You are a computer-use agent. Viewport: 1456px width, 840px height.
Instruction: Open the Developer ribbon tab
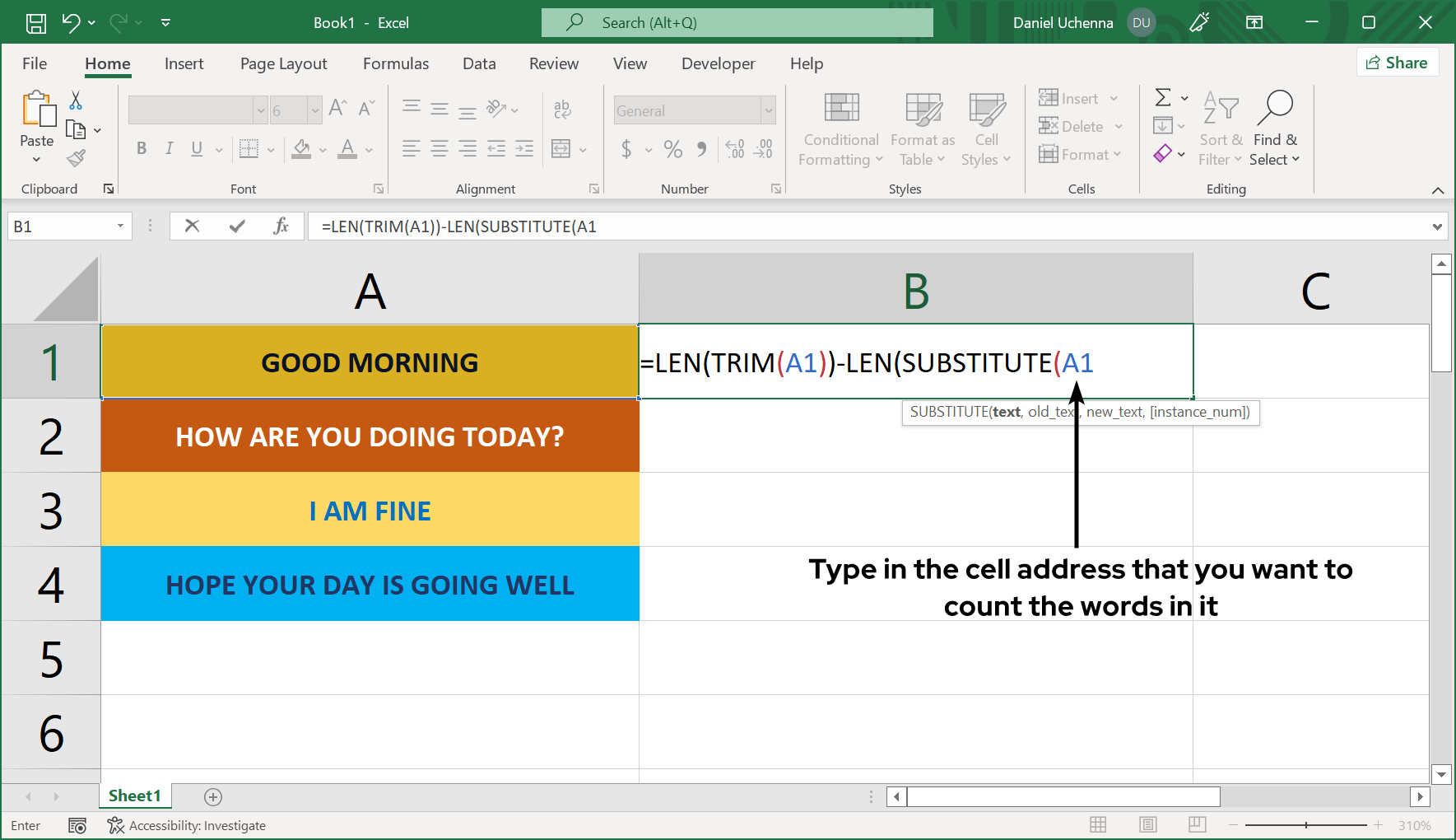[x=718, y=63]
